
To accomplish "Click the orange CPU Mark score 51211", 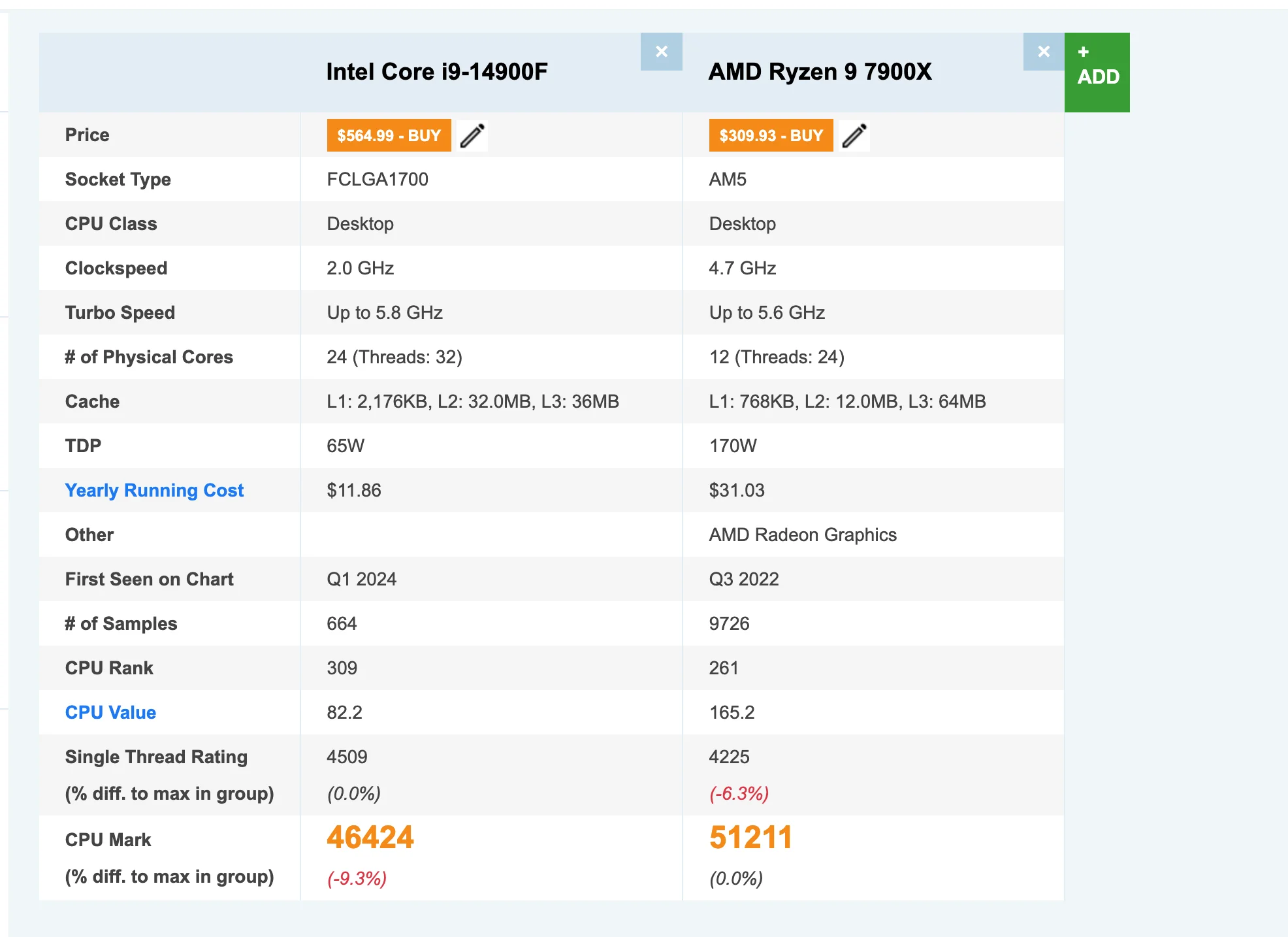I will [x=750, y=838].
